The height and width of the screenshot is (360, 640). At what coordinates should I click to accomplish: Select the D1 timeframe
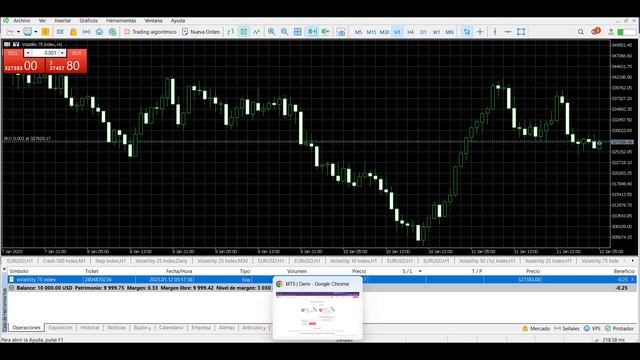click(423, 32)
